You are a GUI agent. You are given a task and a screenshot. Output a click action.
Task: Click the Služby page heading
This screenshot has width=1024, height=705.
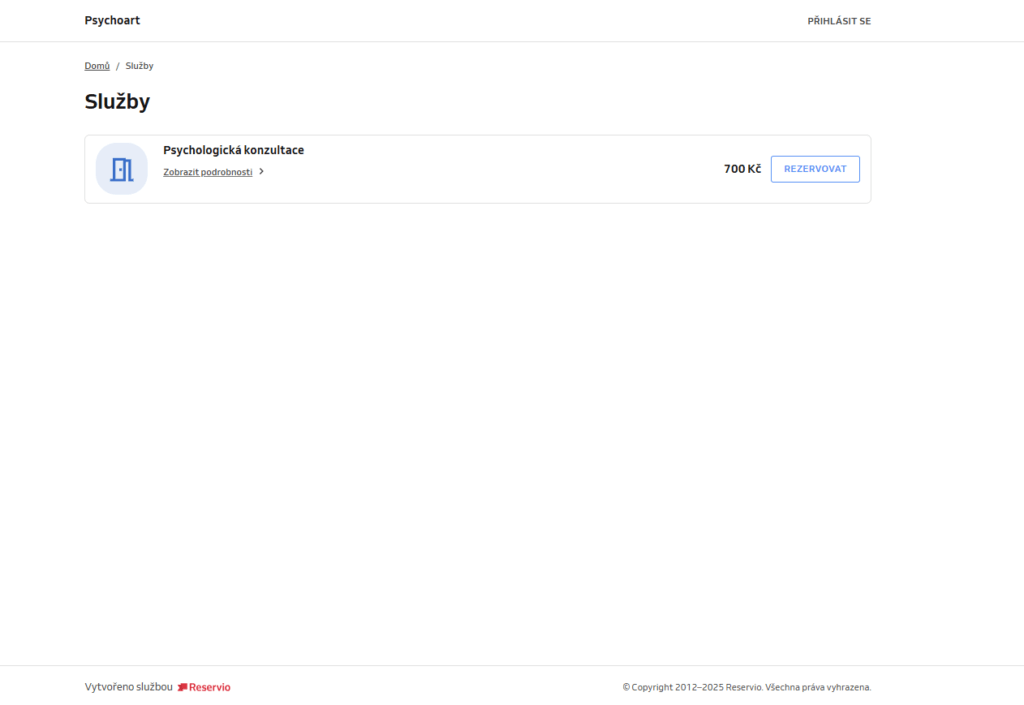117,101
